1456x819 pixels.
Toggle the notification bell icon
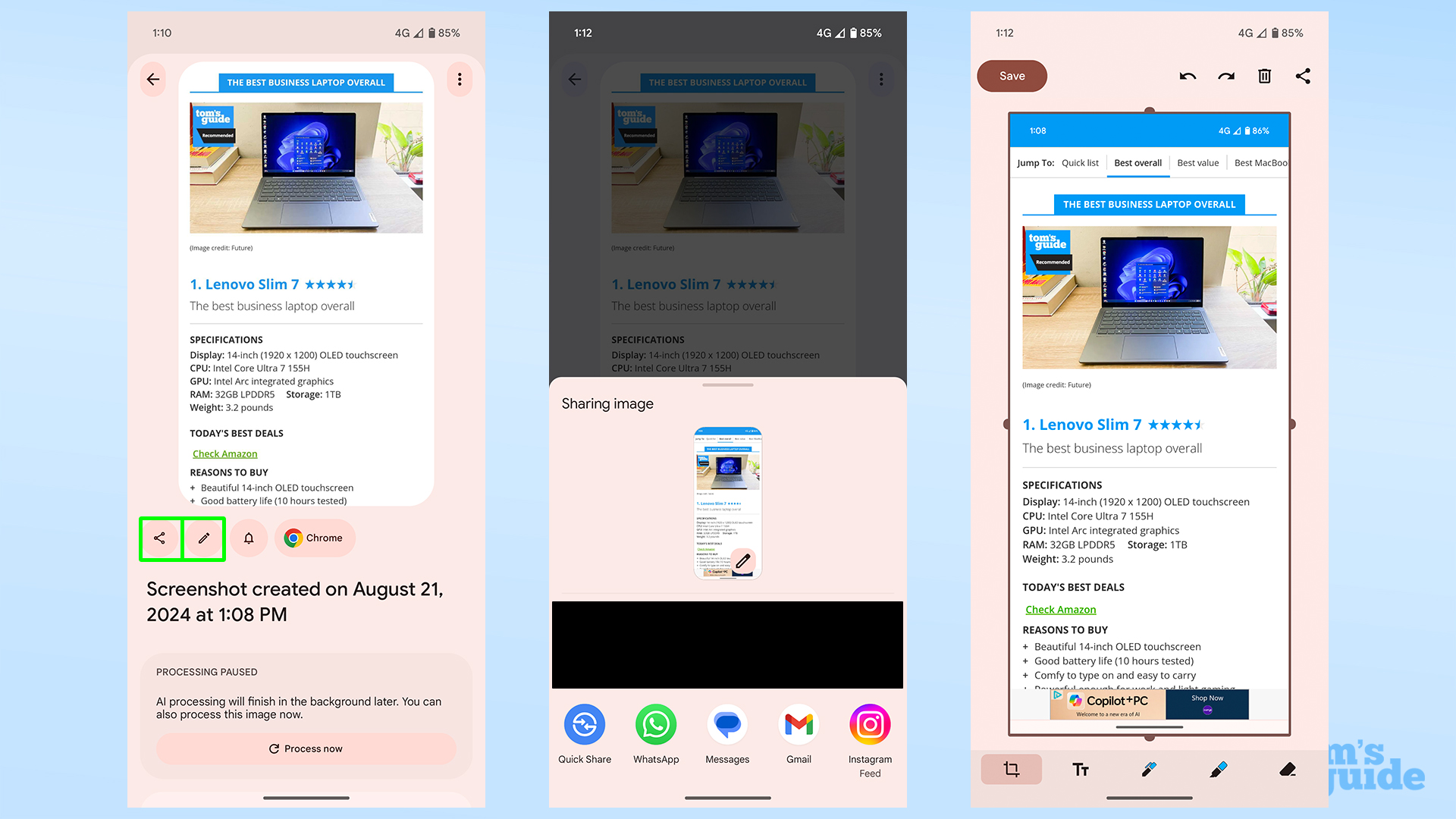248,538
